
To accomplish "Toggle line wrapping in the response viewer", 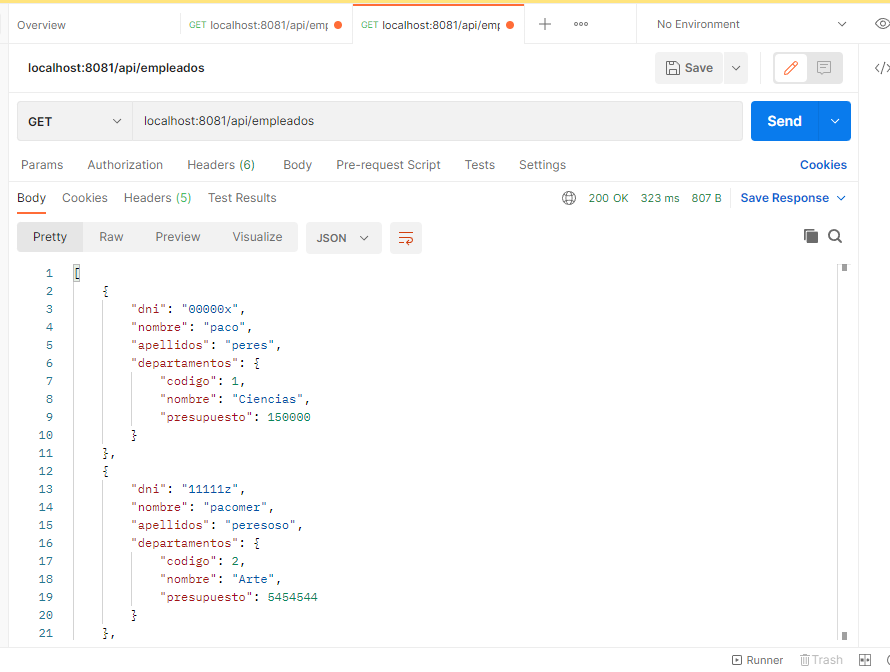I will coord(405,238).
